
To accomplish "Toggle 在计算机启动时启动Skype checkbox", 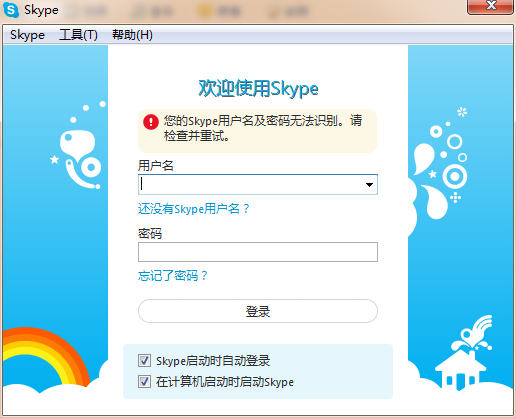I will [x=144, y=382].
